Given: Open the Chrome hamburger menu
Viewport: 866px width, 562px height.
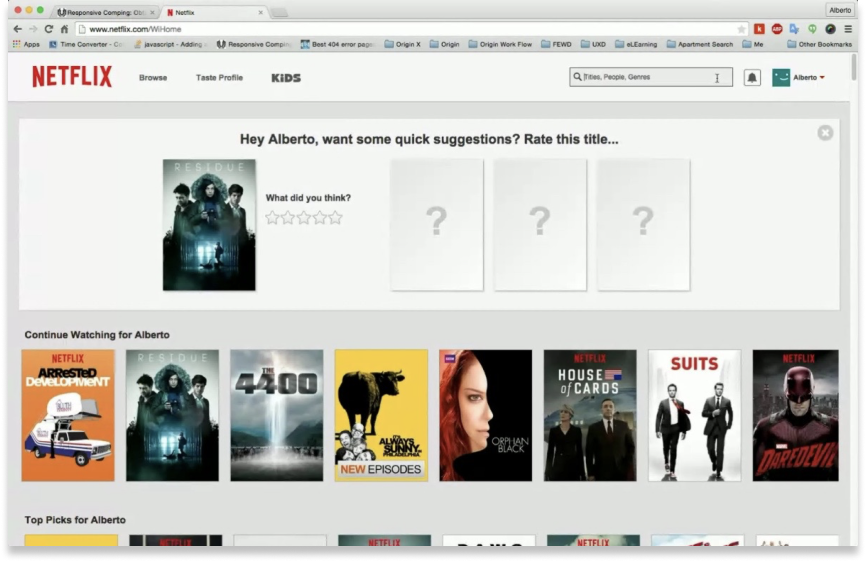Looking at the screenshot, I should click(848, 29).
